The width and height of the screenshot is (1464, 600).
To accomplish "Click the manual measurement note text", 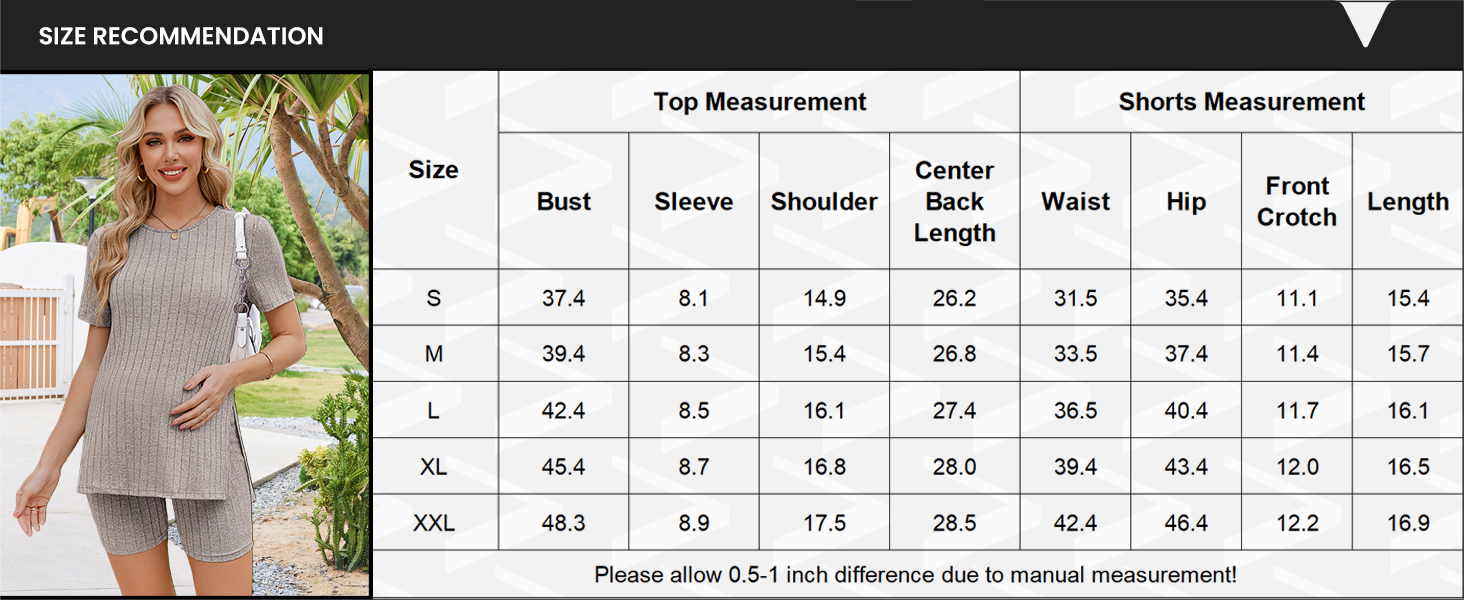I will [915, 575].
